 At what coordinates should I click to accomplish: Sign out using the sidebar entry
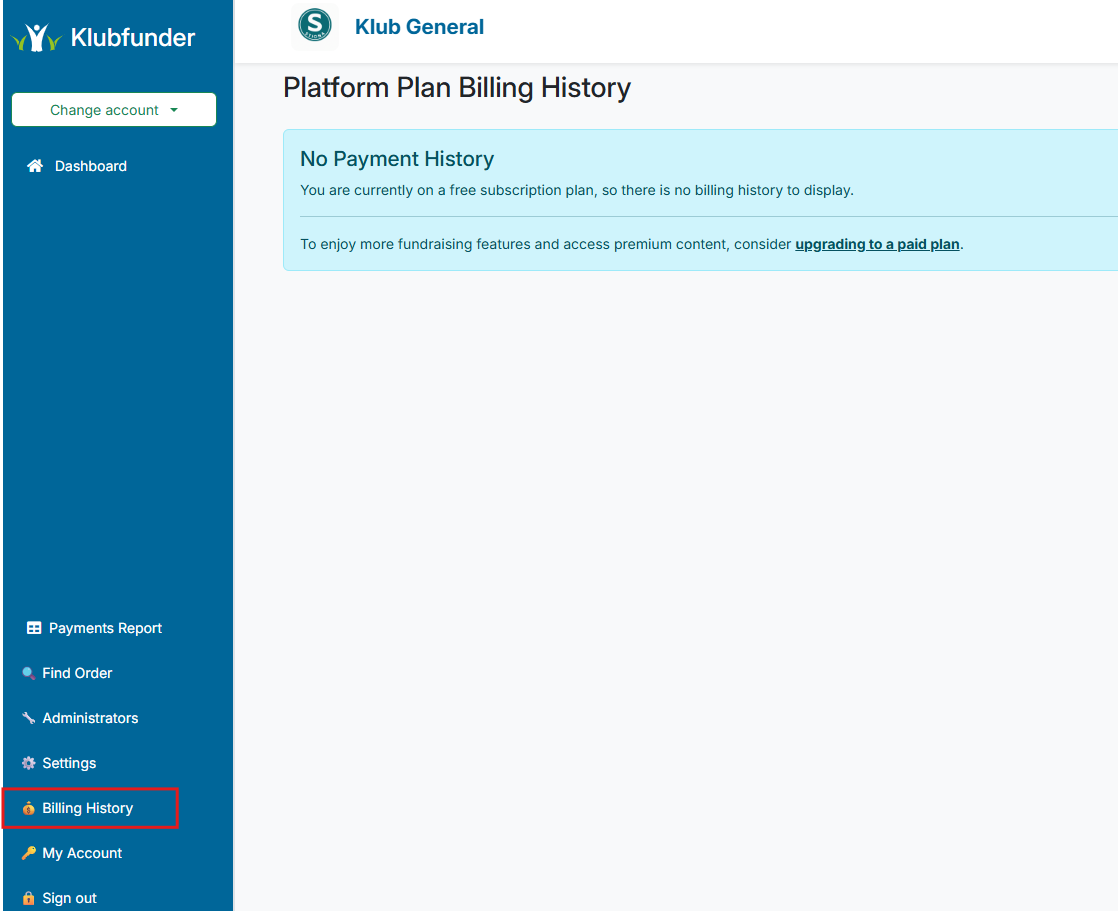pyautogui.click(x=70, y=898)
